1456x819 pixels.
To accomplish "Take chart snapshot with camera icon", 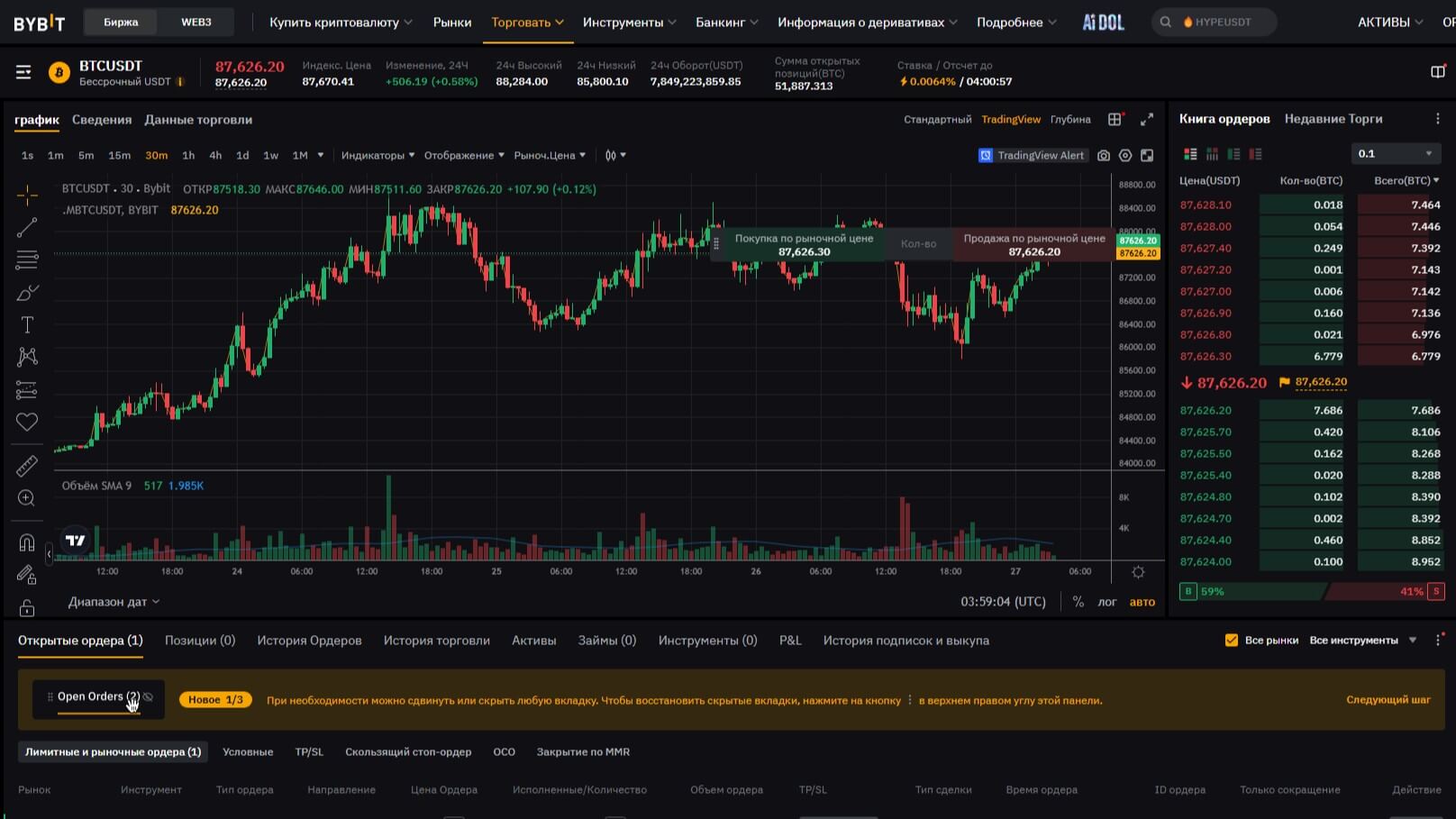I will tap(1104, 156).
